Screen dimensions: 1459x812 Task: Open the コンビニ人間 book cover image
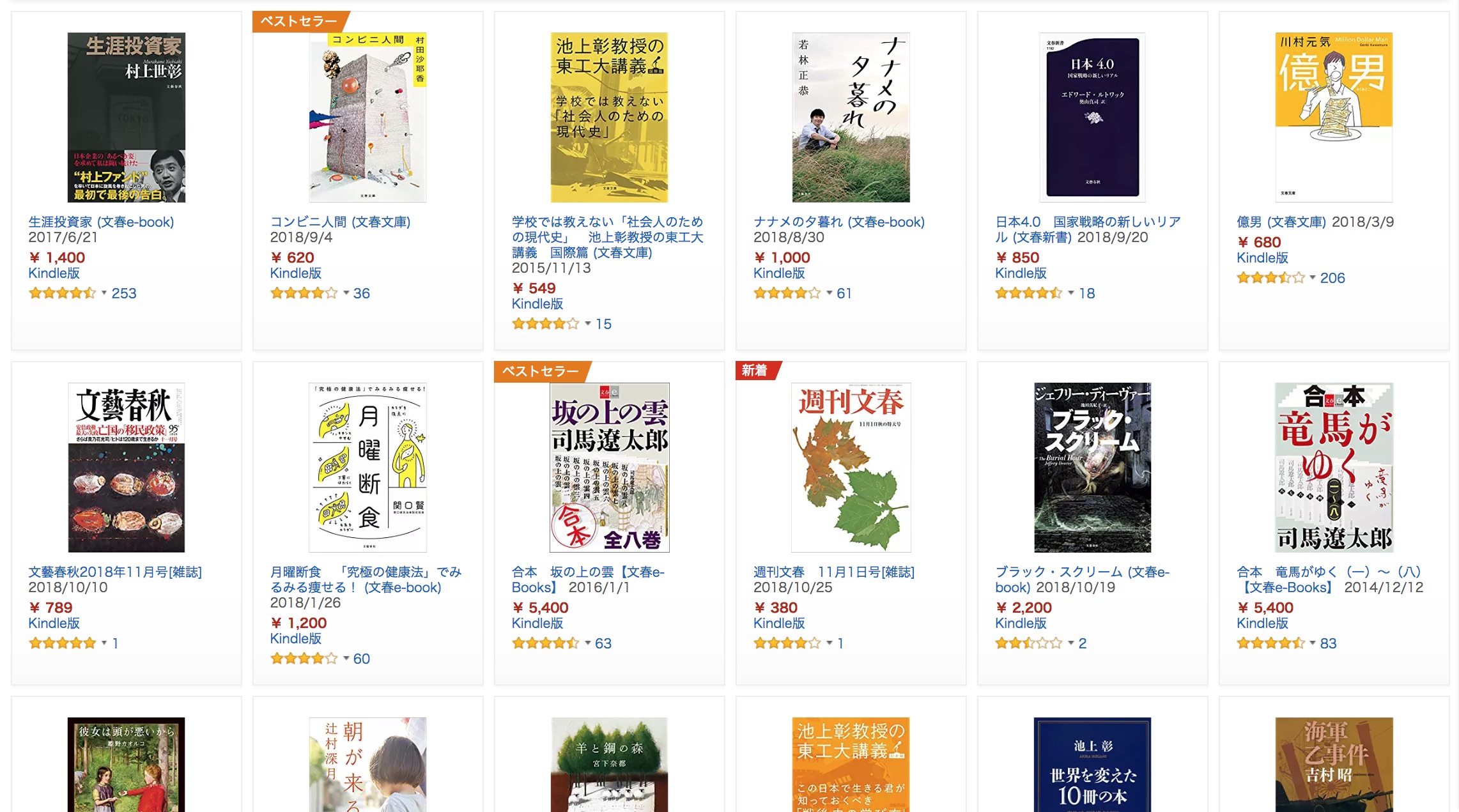tap(368, 118)
